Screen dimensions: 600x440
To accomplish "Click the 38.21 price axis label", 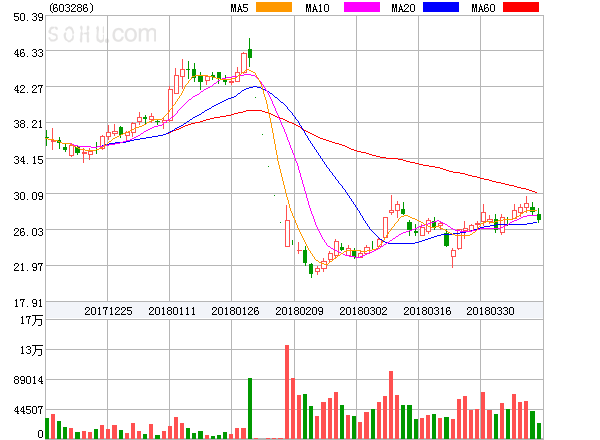I will coord(28,124).
